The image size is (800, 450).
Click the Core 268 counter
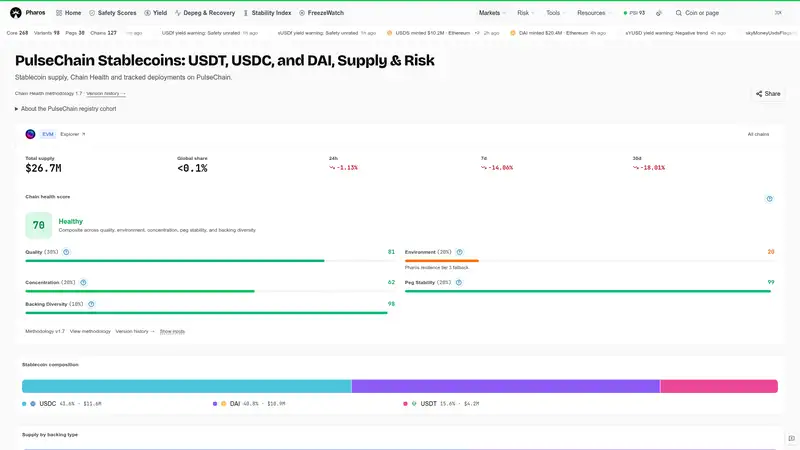[x=17, y=33]
